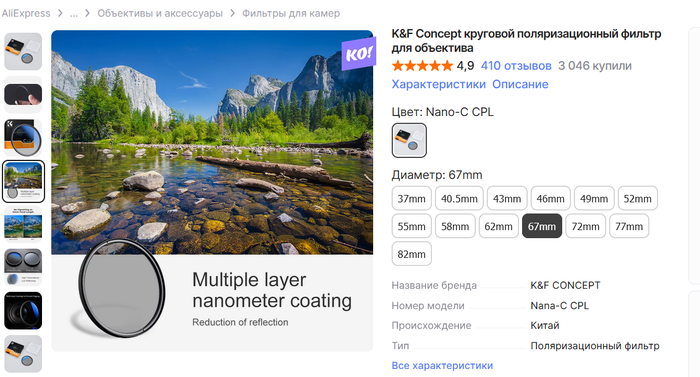View the third thumbnail with blue filter

coord(23,138)
